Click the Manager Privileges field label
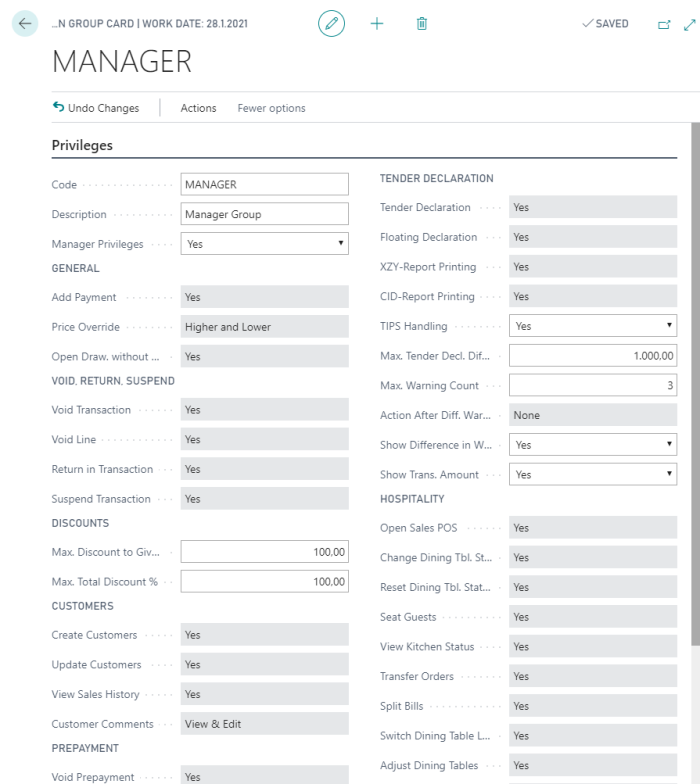Viewport: 700px width, 784px height. coord(98,244)
